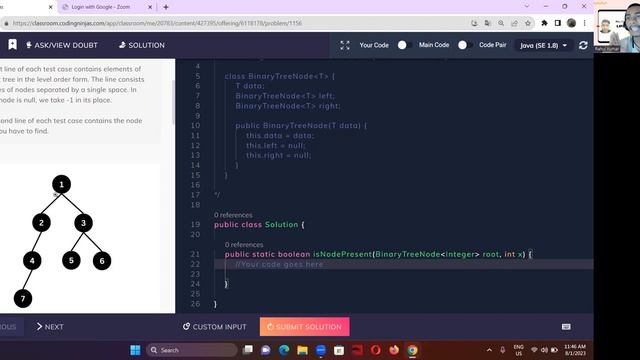Viewport: 640px width, 360px height.
Task: Click the ENG US language indicator
Action: [519, 350]
